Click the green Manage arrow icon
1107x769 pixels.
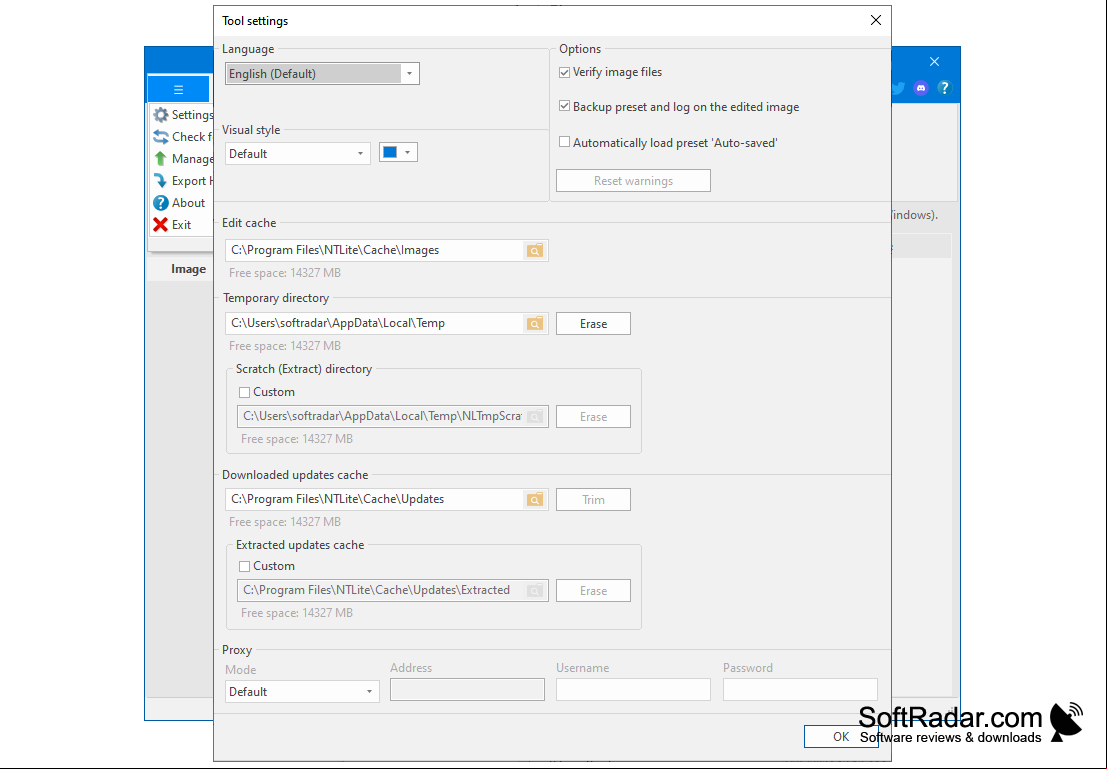161,159
